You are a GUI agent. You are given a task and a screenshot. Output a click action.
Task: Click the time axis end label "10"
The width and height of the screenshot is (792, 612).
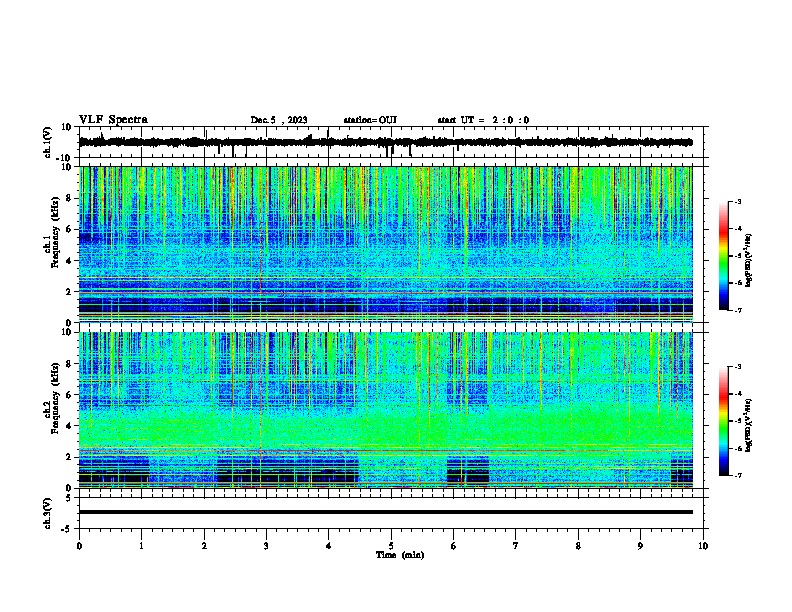click(703, 546)
